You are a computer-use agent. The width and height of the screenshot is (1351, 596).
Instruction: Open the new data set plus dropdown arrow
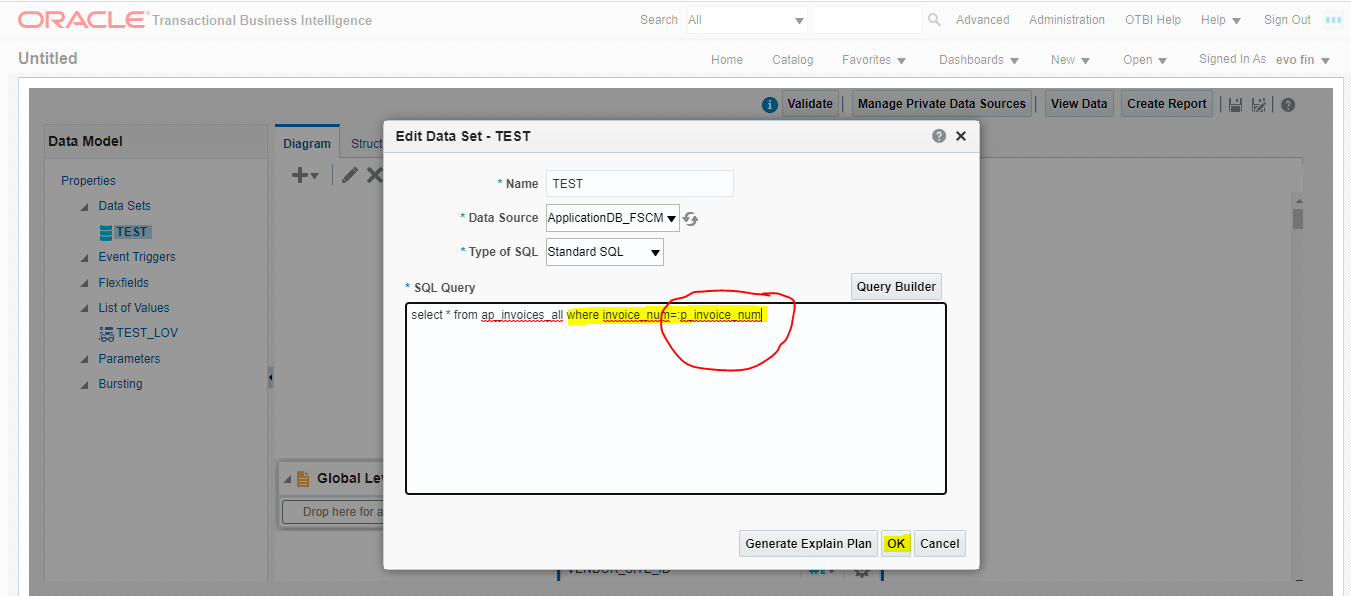point(313,174)
